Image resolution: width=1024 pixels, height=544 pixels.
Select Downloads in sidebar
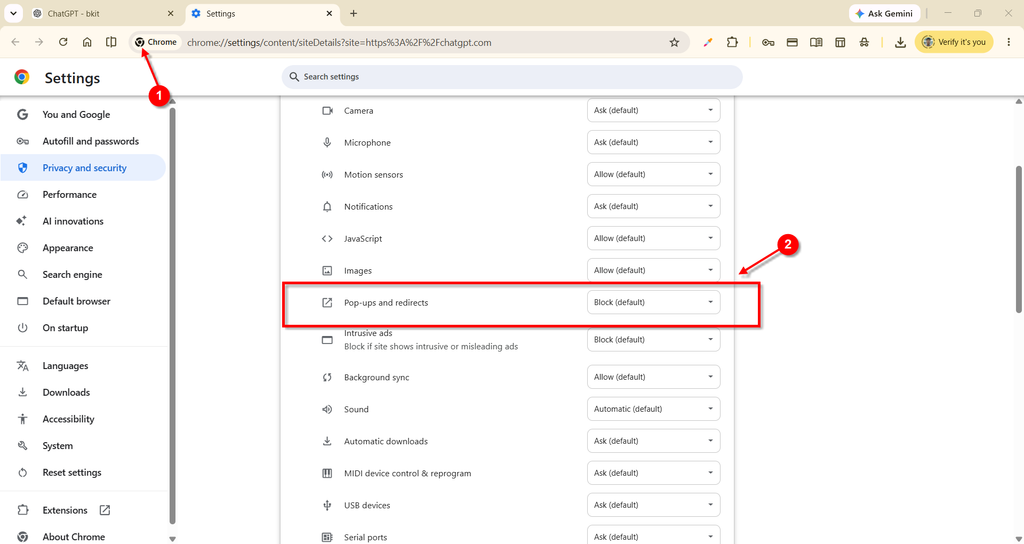[83, 392]
